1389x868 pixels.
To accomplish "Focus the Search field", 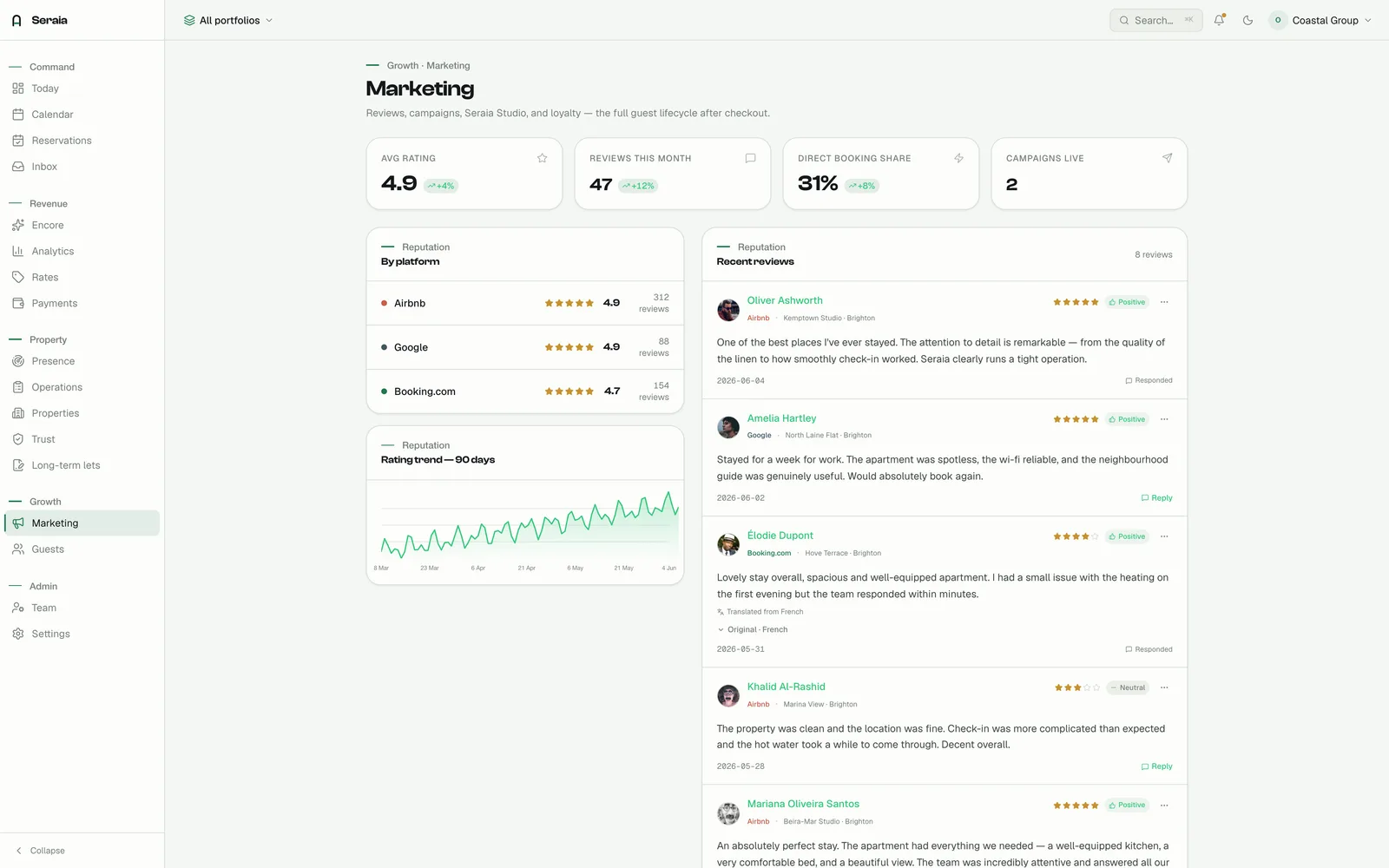I will 1155,20.
